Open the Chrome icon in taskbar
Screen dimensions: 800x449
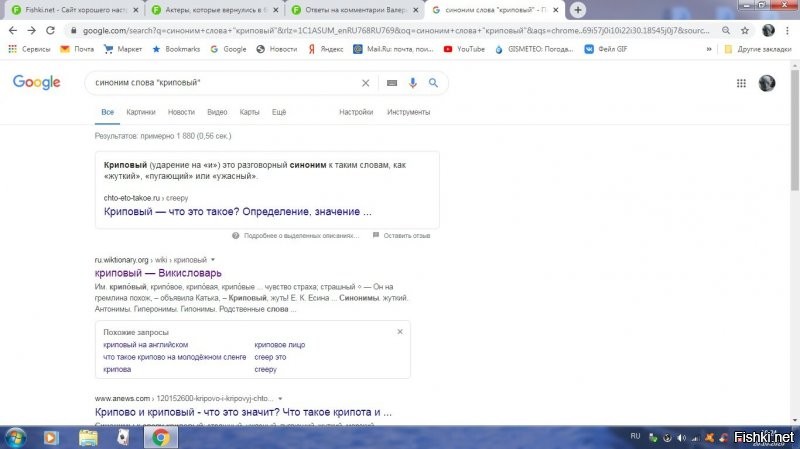pyautogui.click(x=161, y=438)
